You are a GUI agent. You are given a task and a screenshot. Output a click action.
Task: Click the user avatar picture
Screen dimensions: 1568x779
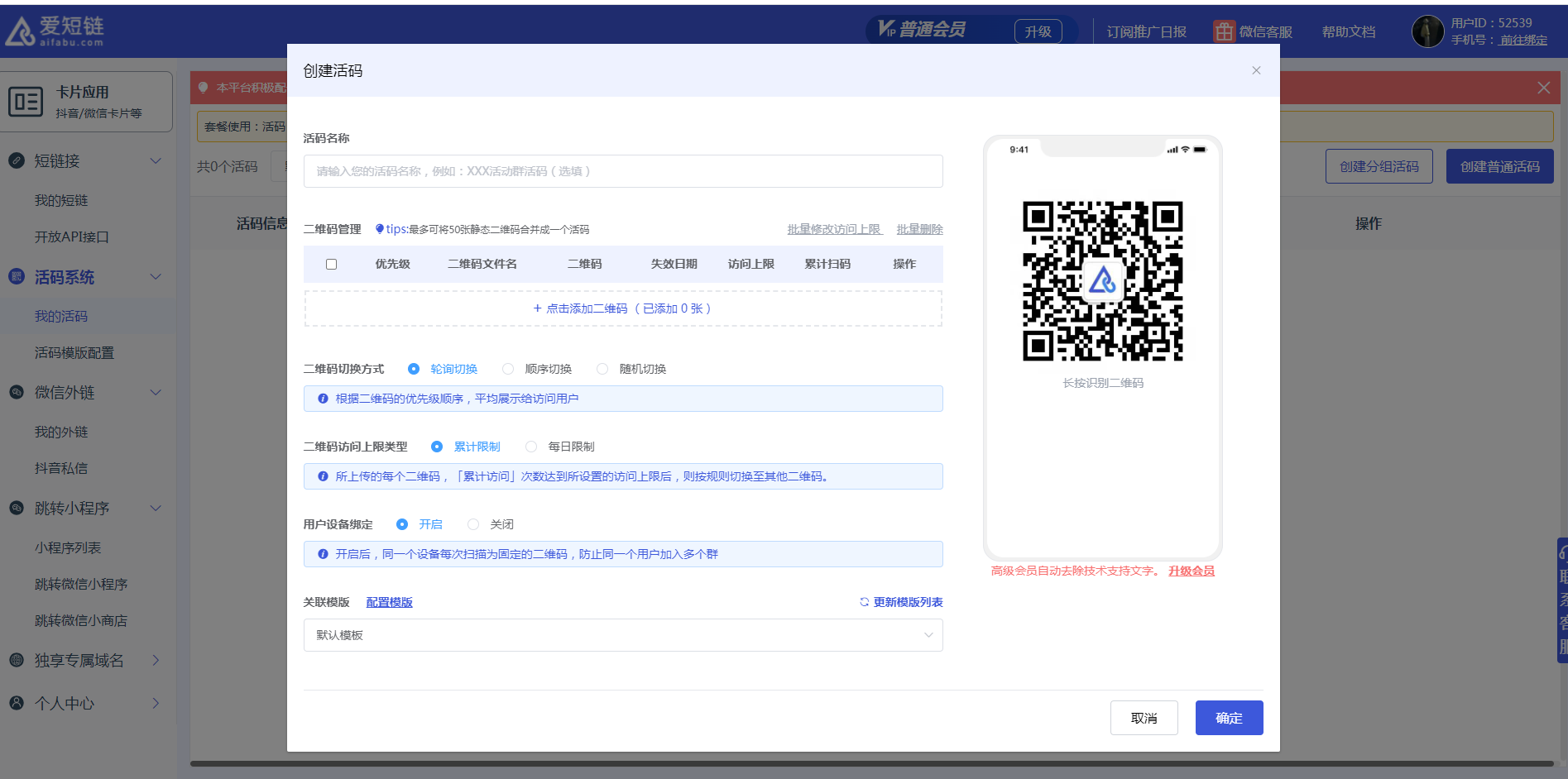coord(1427,31)
